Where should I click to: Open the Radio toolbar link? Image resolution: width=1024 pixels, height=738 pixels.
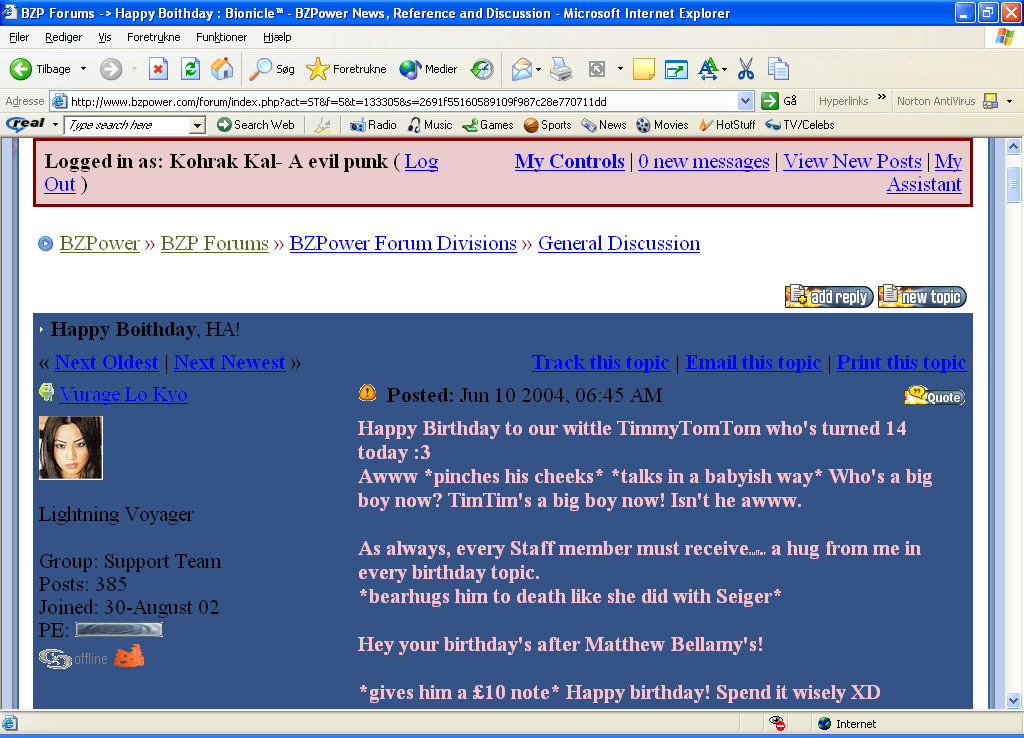click(374, 125)
